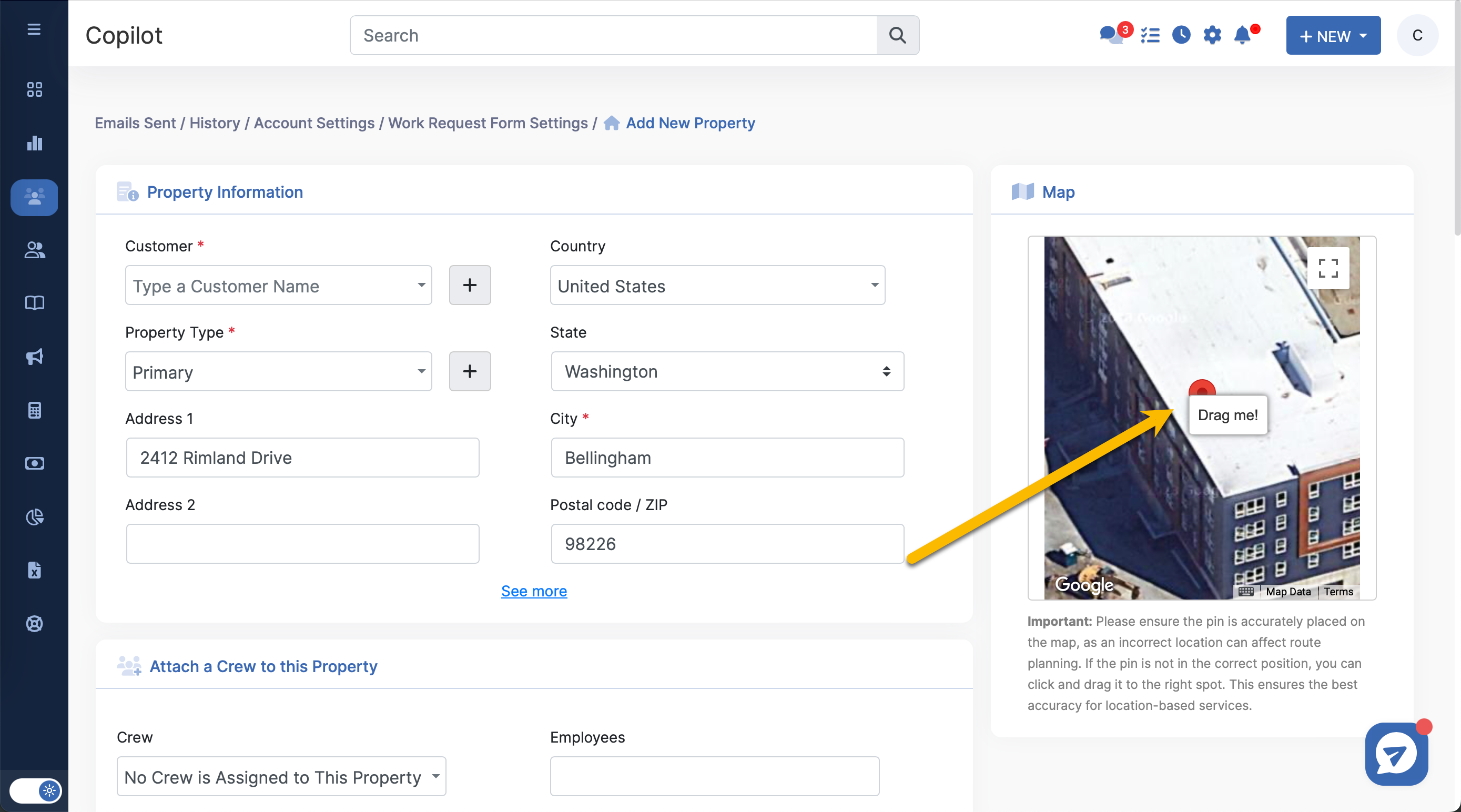
Task: Open the settings gear icon
Action: click(1212, 35)
